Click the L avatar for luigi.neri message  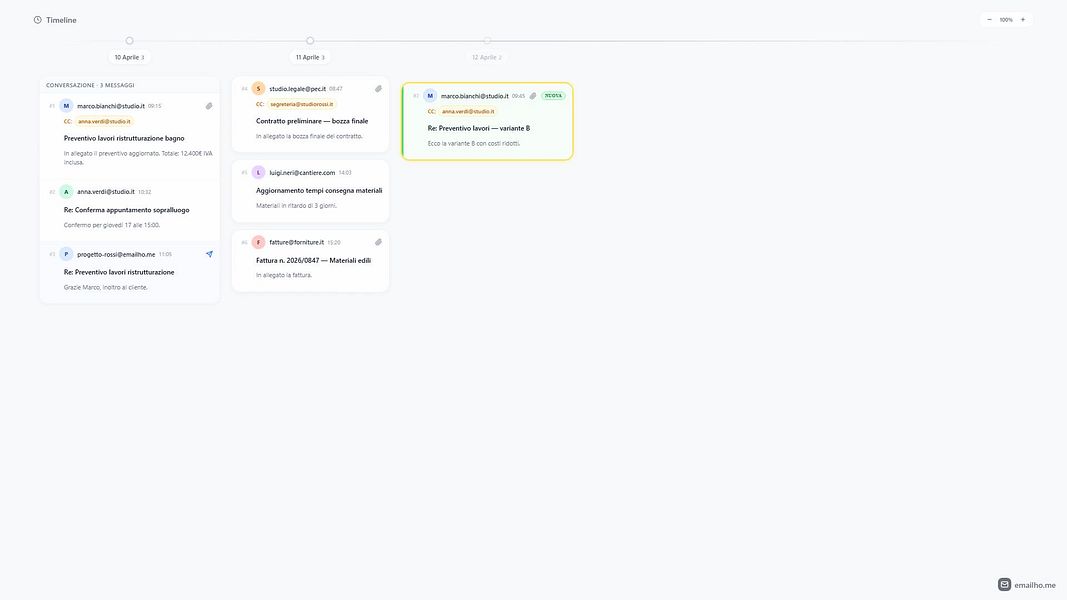(x=259, y=173)
